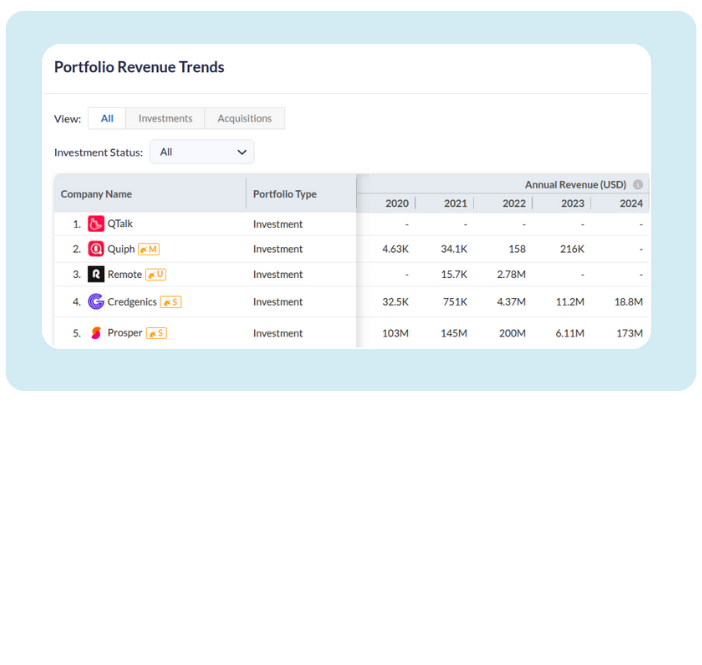Select Quiph's 4.63K revenue cell

tap(395, 249)
